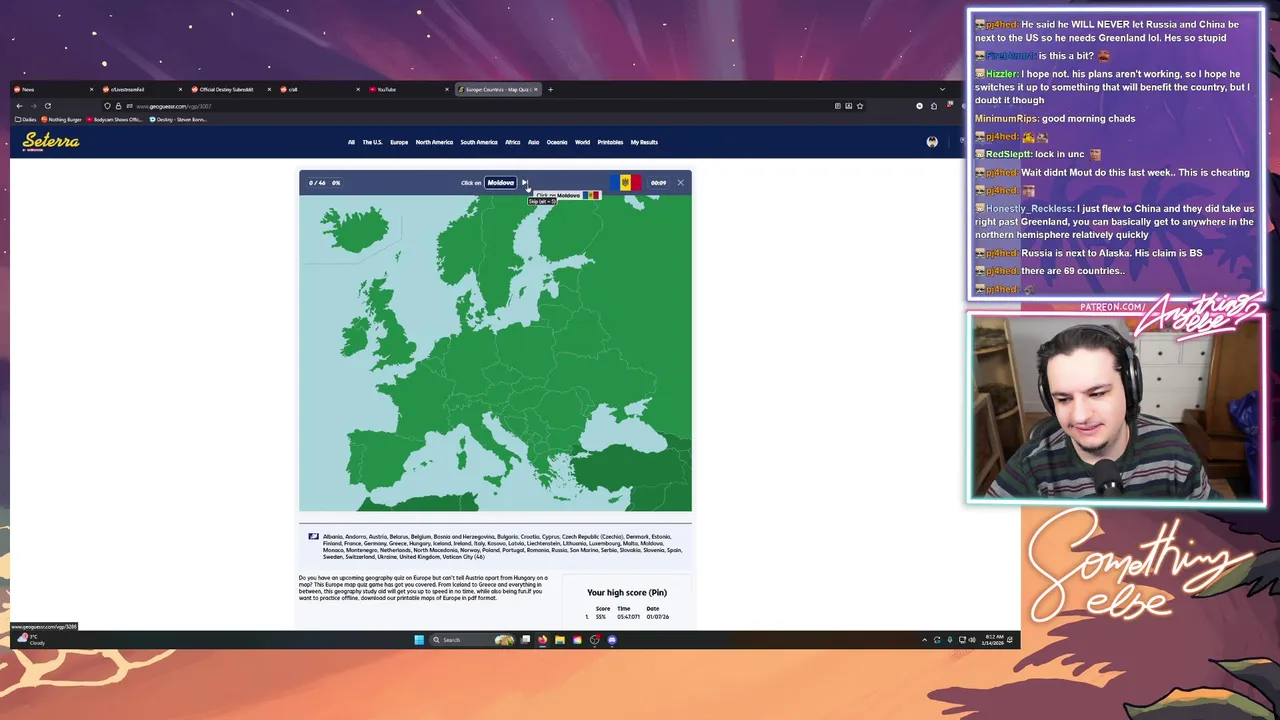Click the 0 / 46 score counter
The image size is (1280, 720).
coord(317,183)
